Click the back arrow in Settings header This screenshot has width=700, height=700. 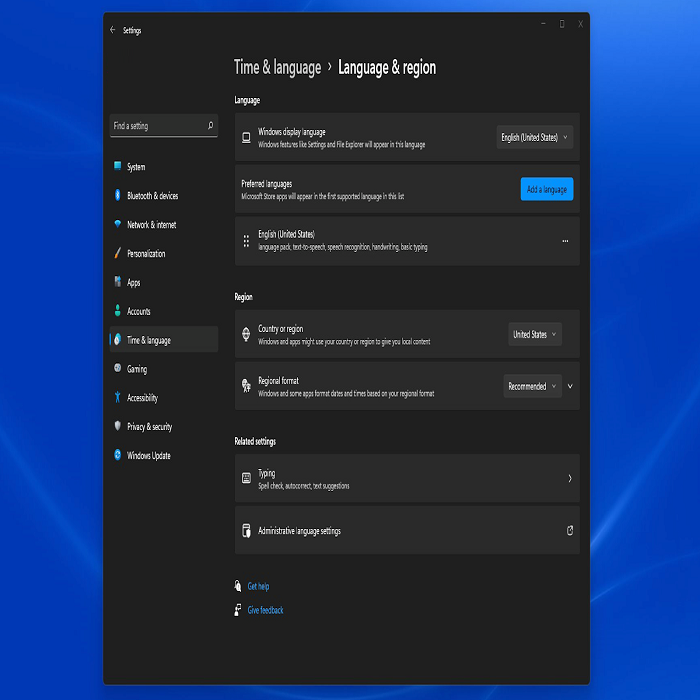click(112, 30)
